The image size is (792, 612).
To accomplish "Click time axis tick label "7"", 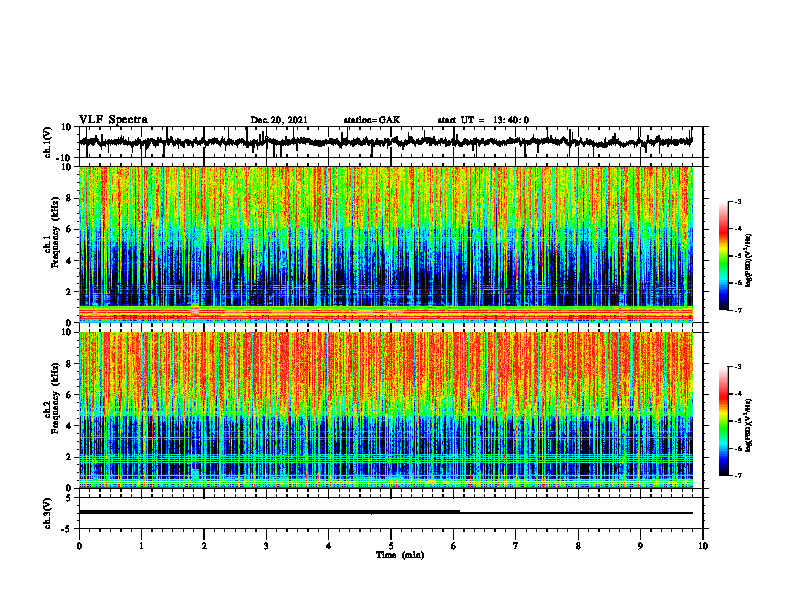I will point(516,546).
